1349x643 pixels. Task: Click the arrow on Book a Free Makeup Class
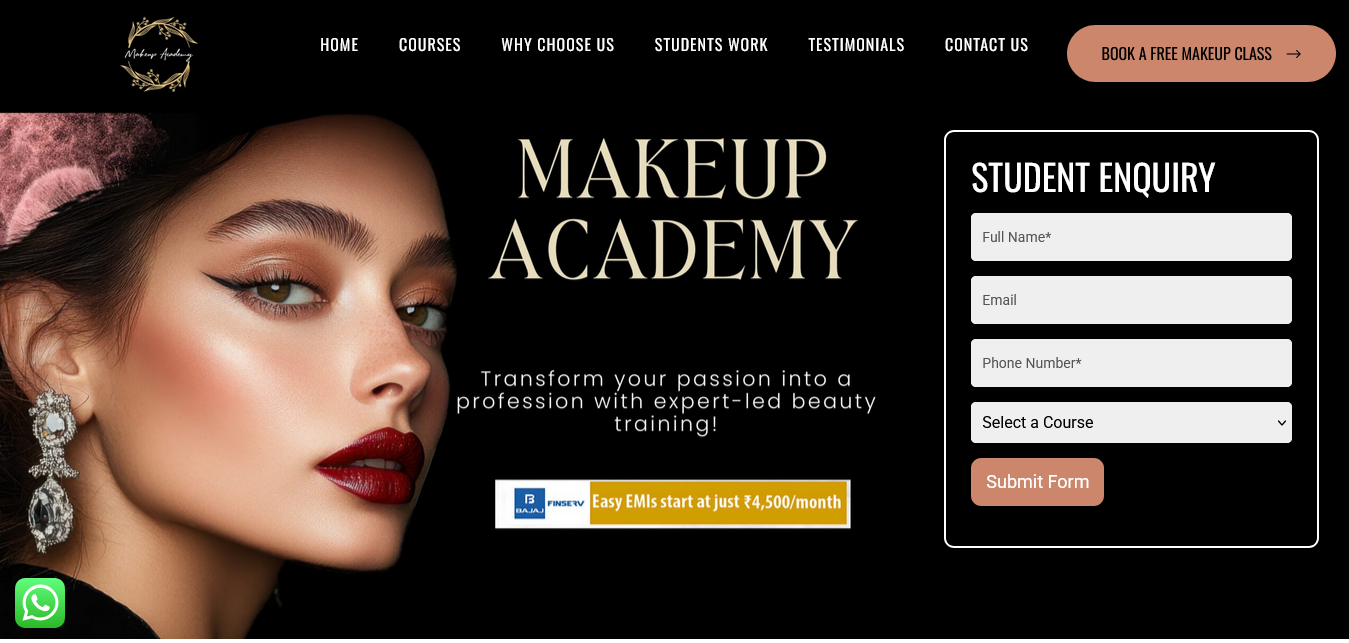(1293, 54)
